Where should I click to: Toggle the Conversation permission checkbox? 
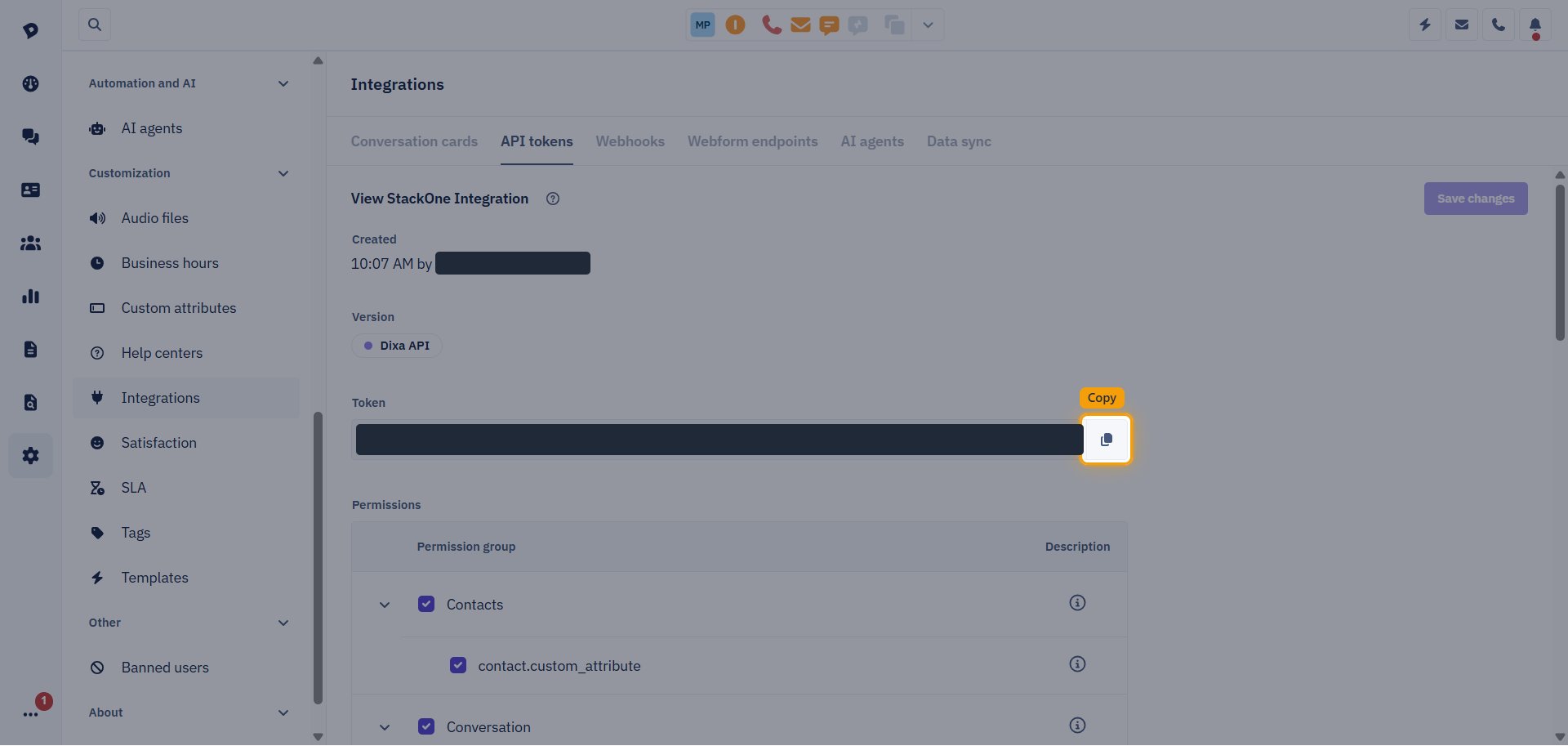(x=426, y=726)
